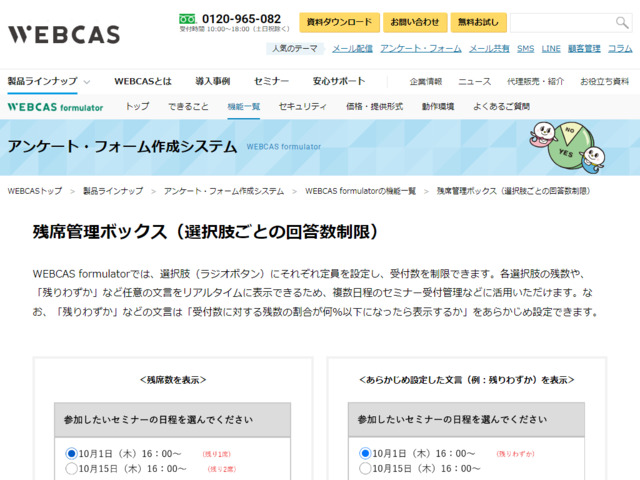
Task: Switch to the トップ tab
Action: [138, 107]
